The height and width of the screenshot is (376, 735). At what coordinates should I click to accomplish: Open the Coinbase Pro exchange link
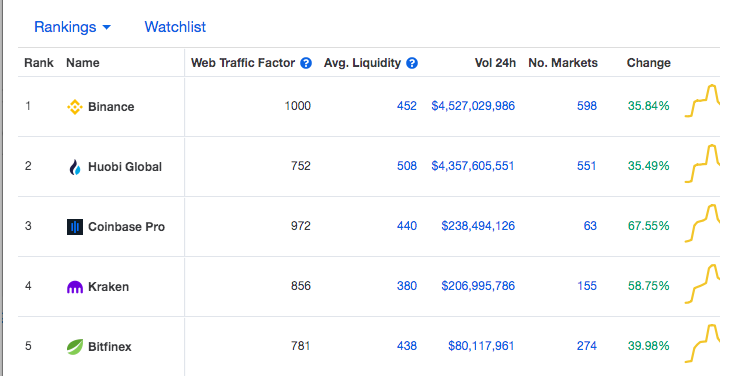click(127, 227)
